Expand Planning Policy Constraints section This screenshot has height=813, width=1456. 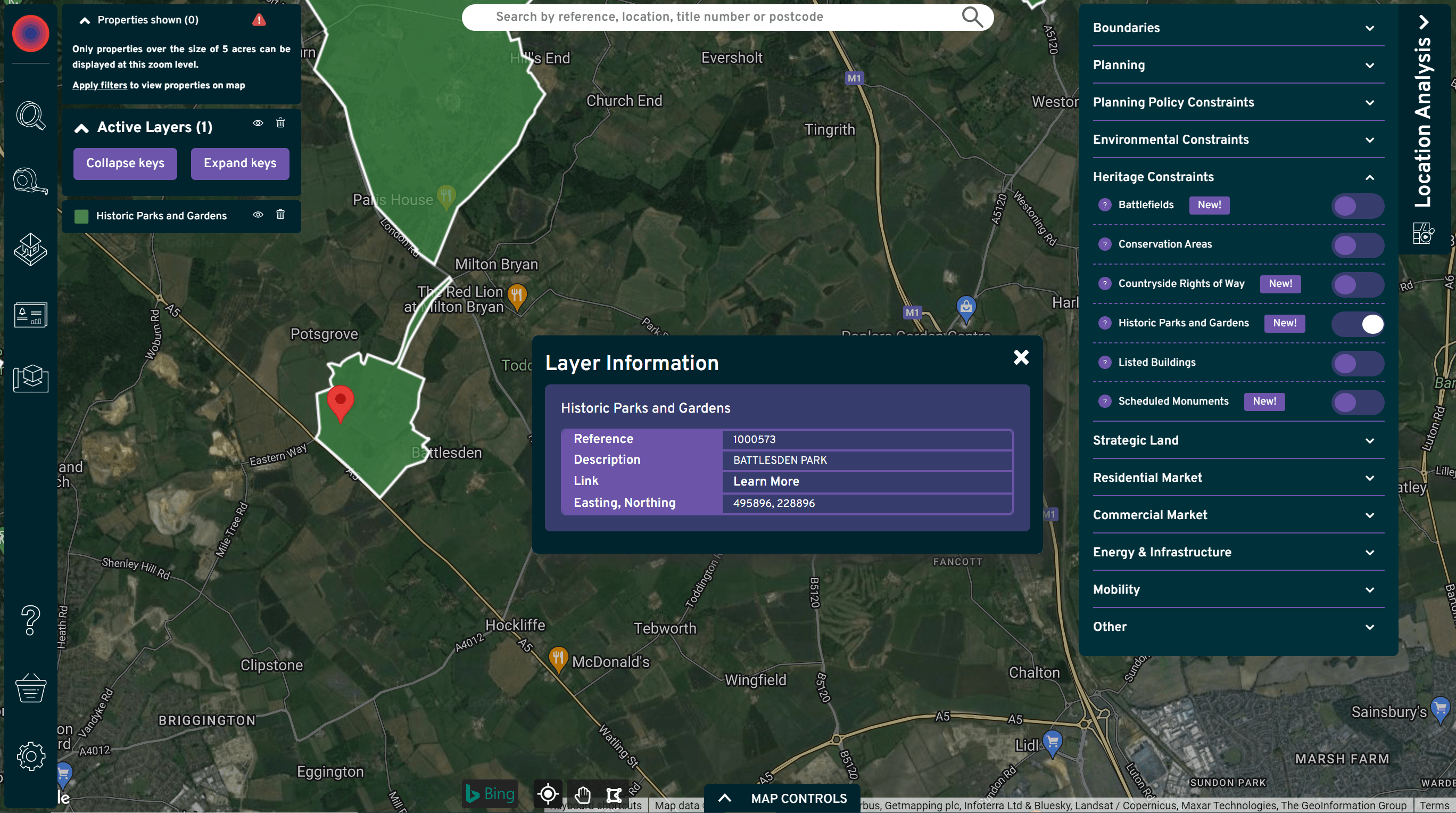[1238, 102]
